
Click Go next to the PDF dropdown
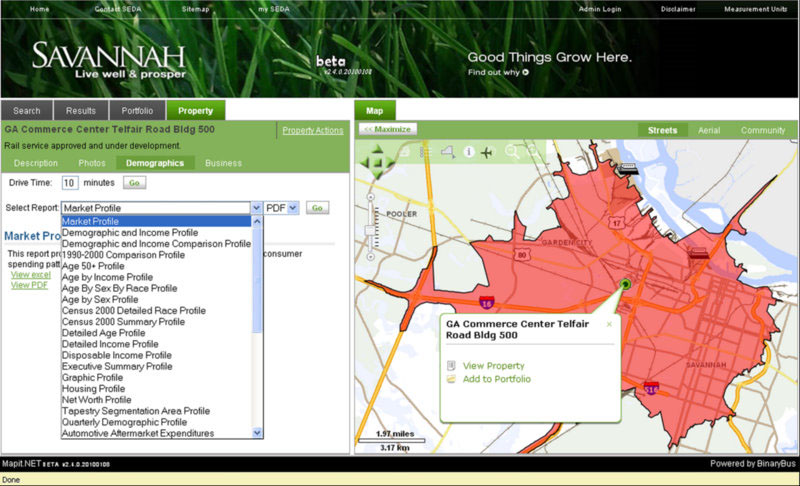[x=317, y=208]
